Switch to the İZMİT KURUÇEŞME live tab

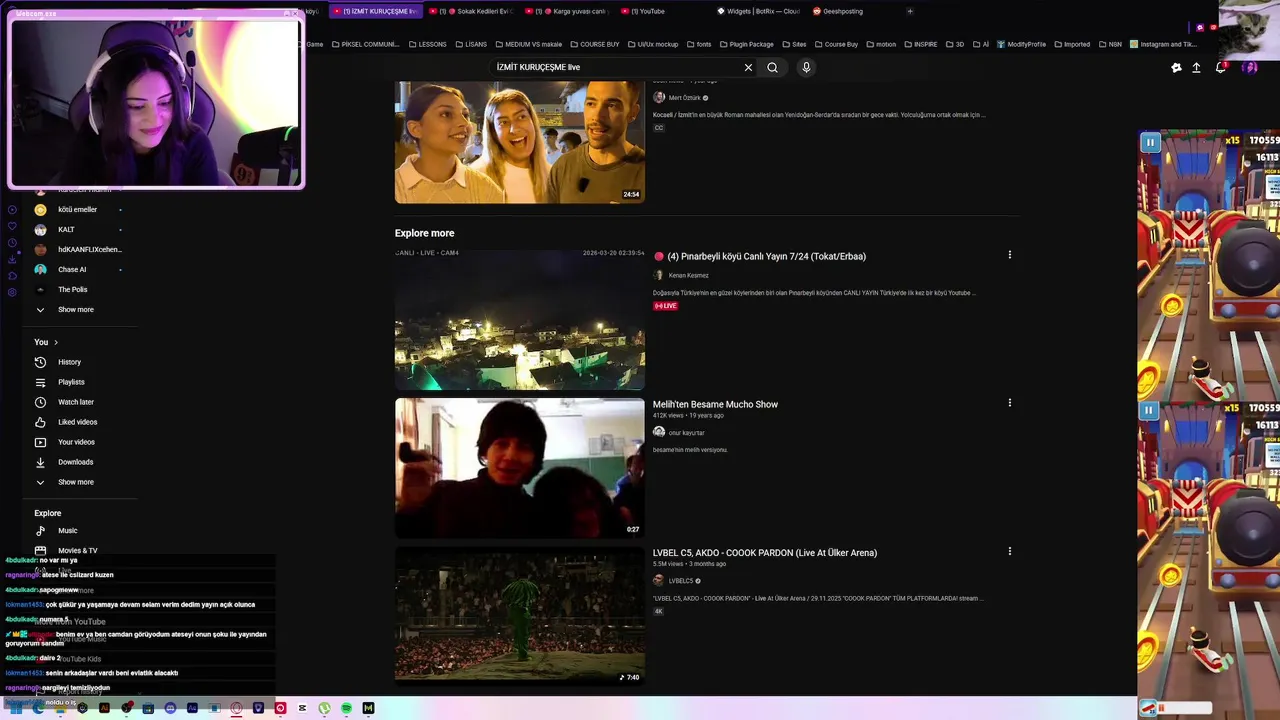(x=375, y=11)
